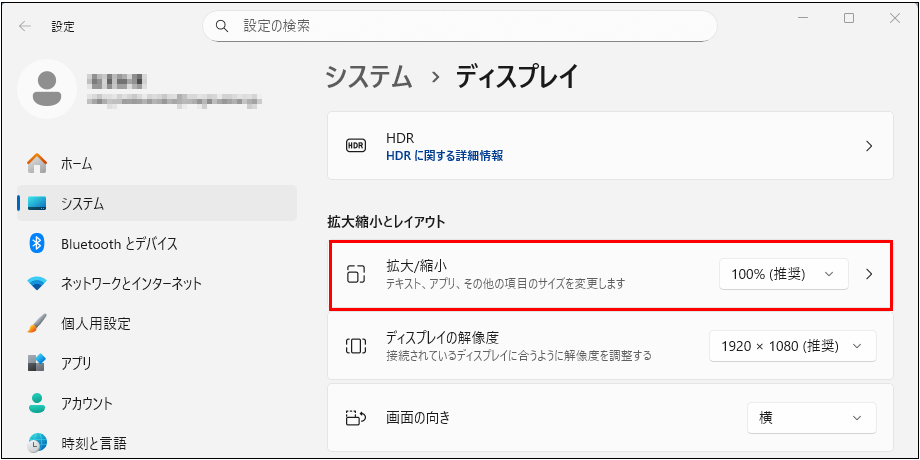Click the ディスプレイの解像度 resolution icon
This screenshot has width=920, height=460.
355,346
